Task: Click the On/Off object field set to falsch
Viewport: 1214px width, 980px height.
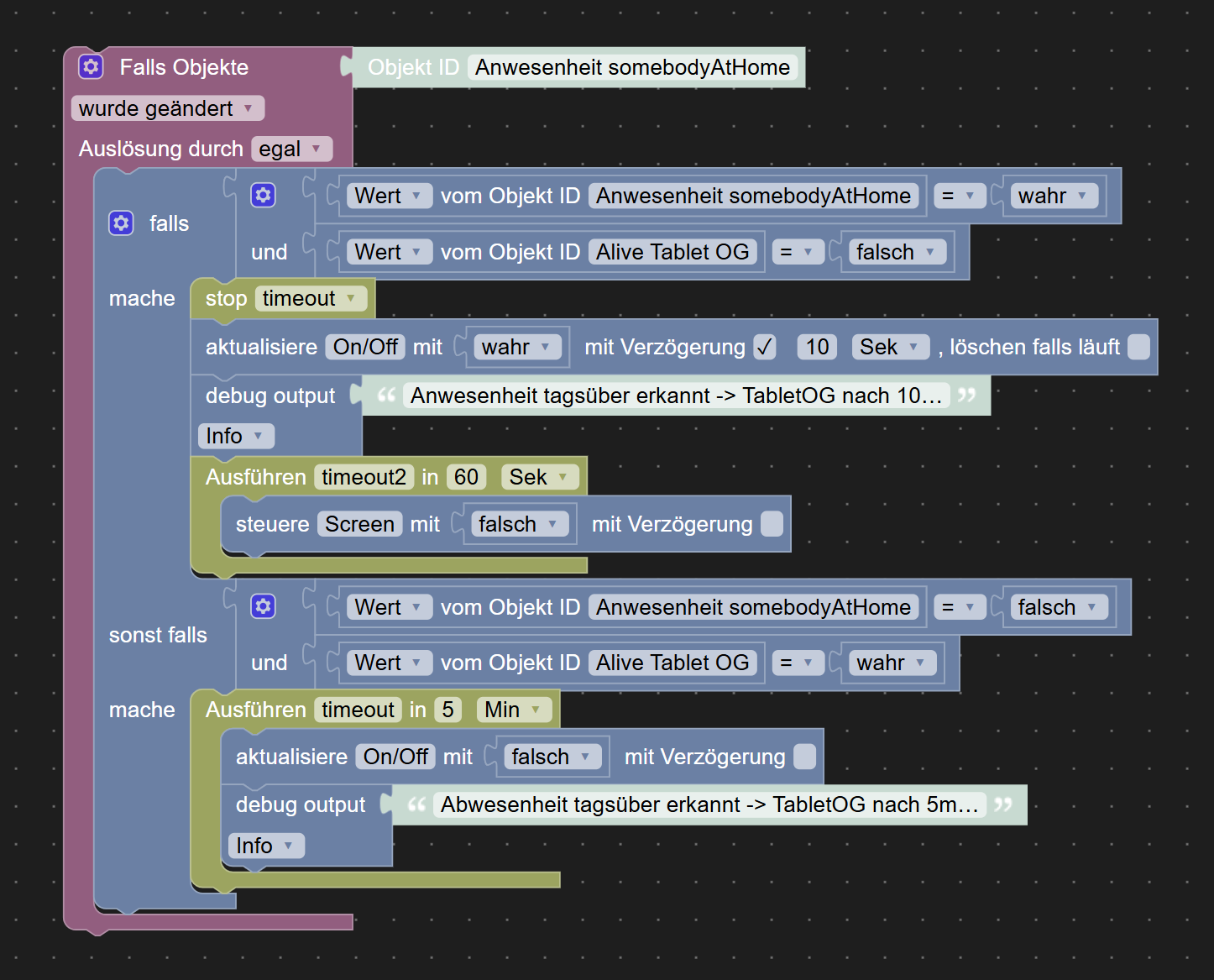Action: tap(396, 757)
